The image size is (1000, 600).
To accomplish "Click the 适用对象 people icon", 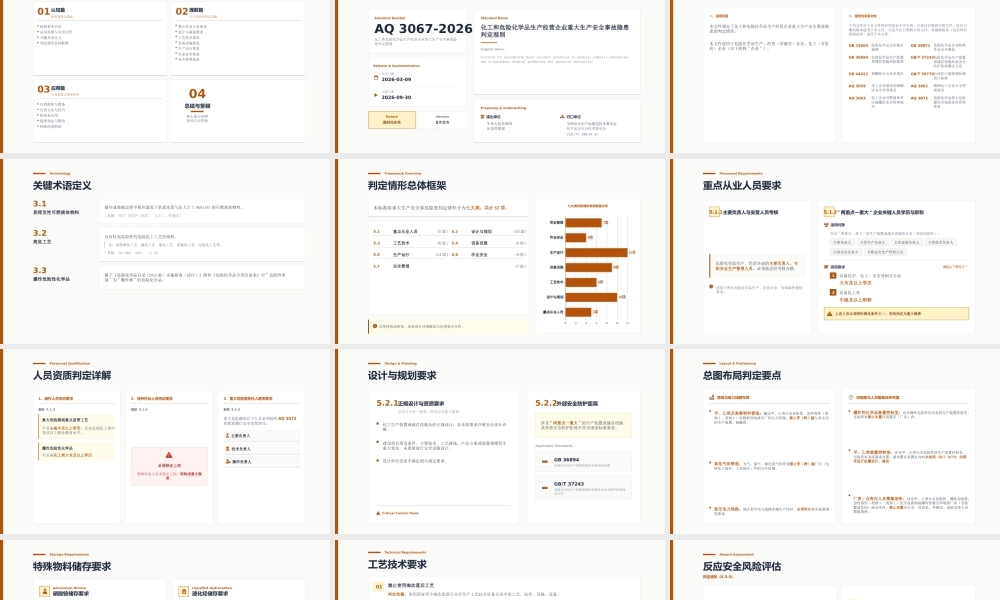I will pyautogui.click(x=827, y=224).
